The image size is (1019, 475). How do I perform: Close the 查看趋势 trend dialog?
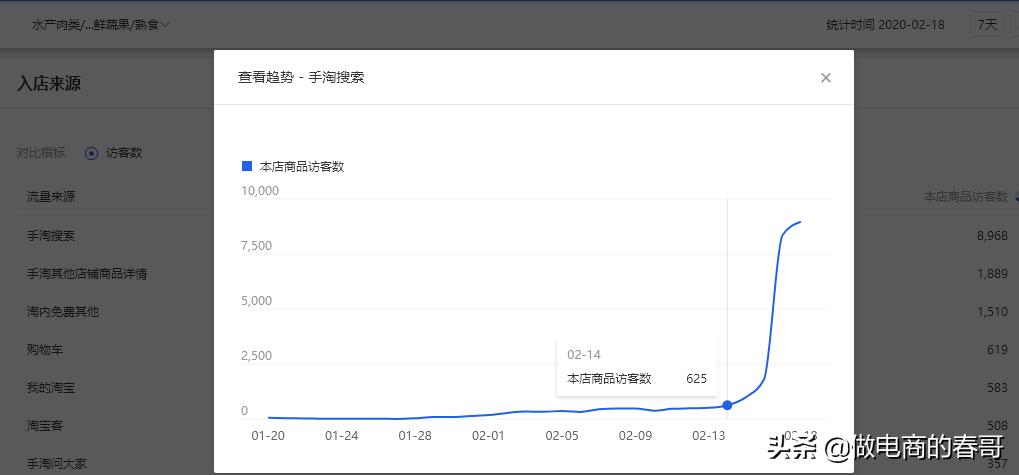[x=825, y=78]
